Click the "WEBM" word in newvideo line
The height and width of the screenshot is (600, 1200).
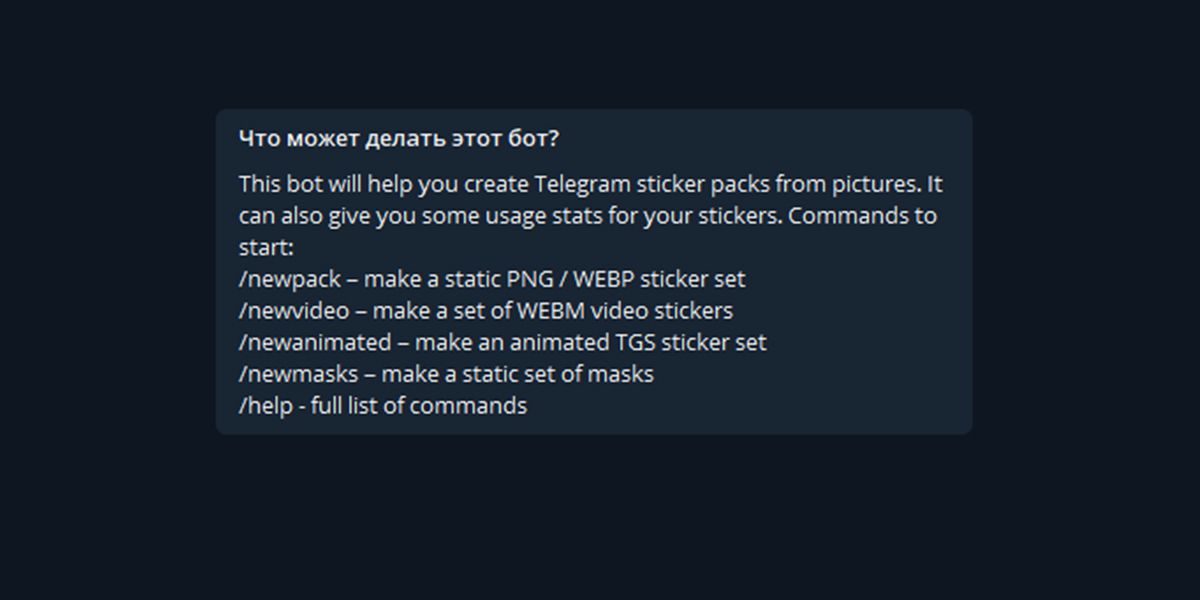pos(553,311)
